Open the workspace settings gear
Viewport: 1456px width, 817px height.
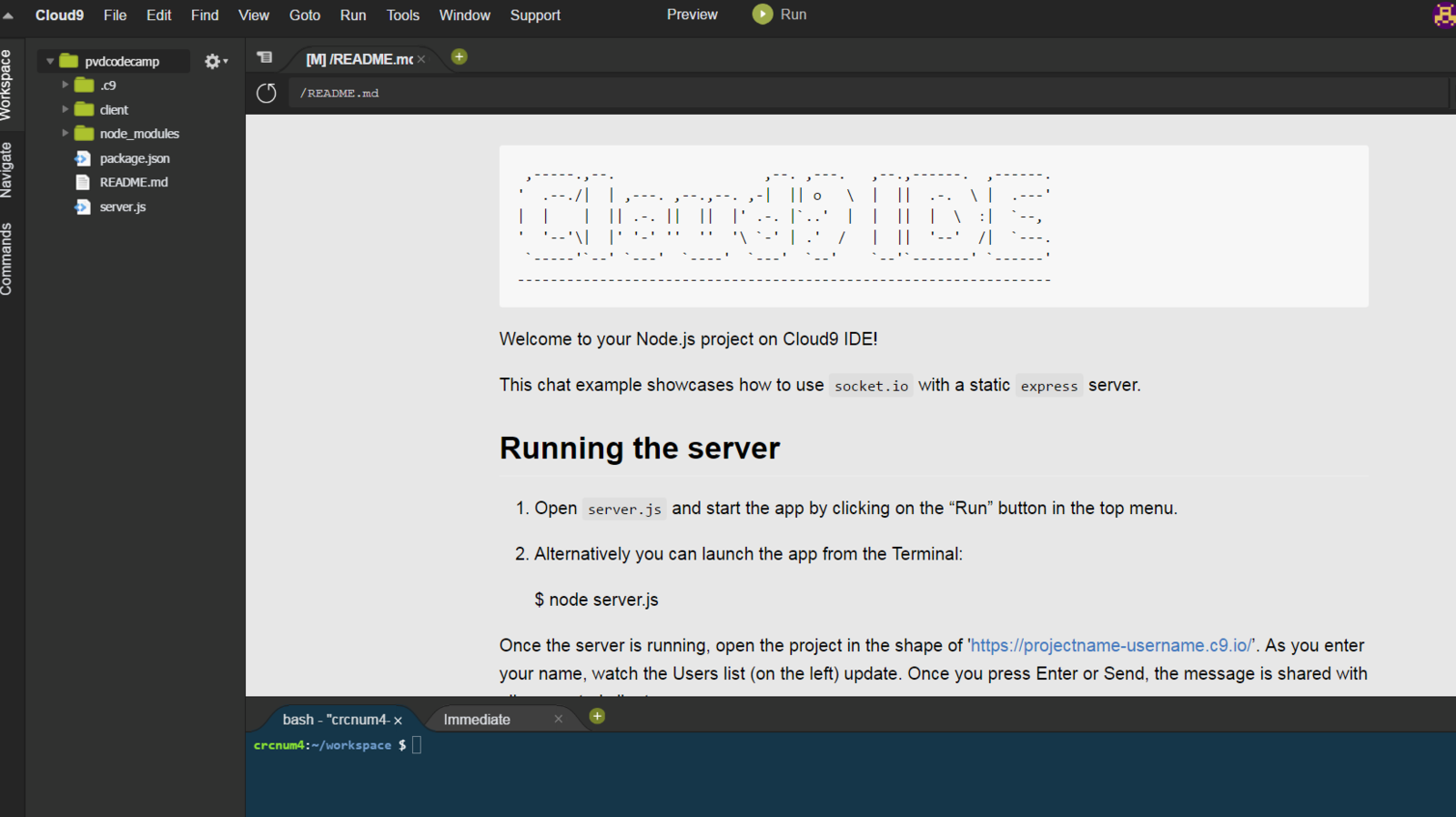point(216,61)
